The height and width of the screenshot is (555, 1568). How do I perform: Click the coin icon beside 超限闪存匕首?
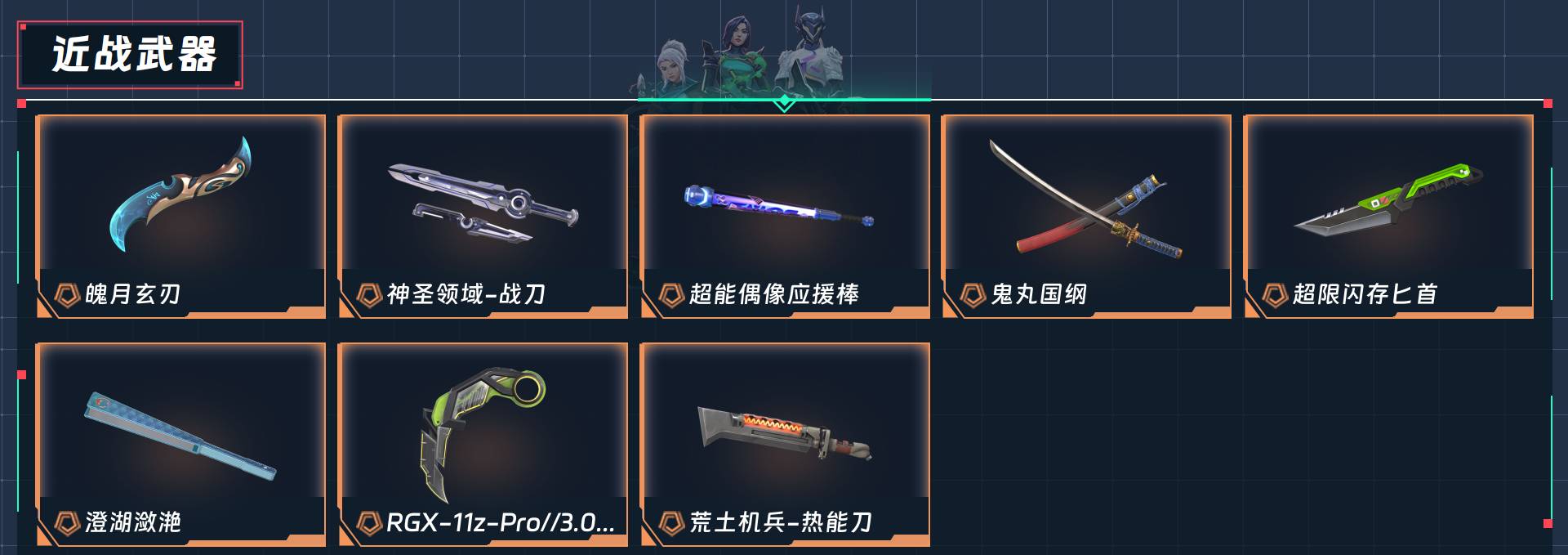pyautogui.click(x=1275, y=294)
